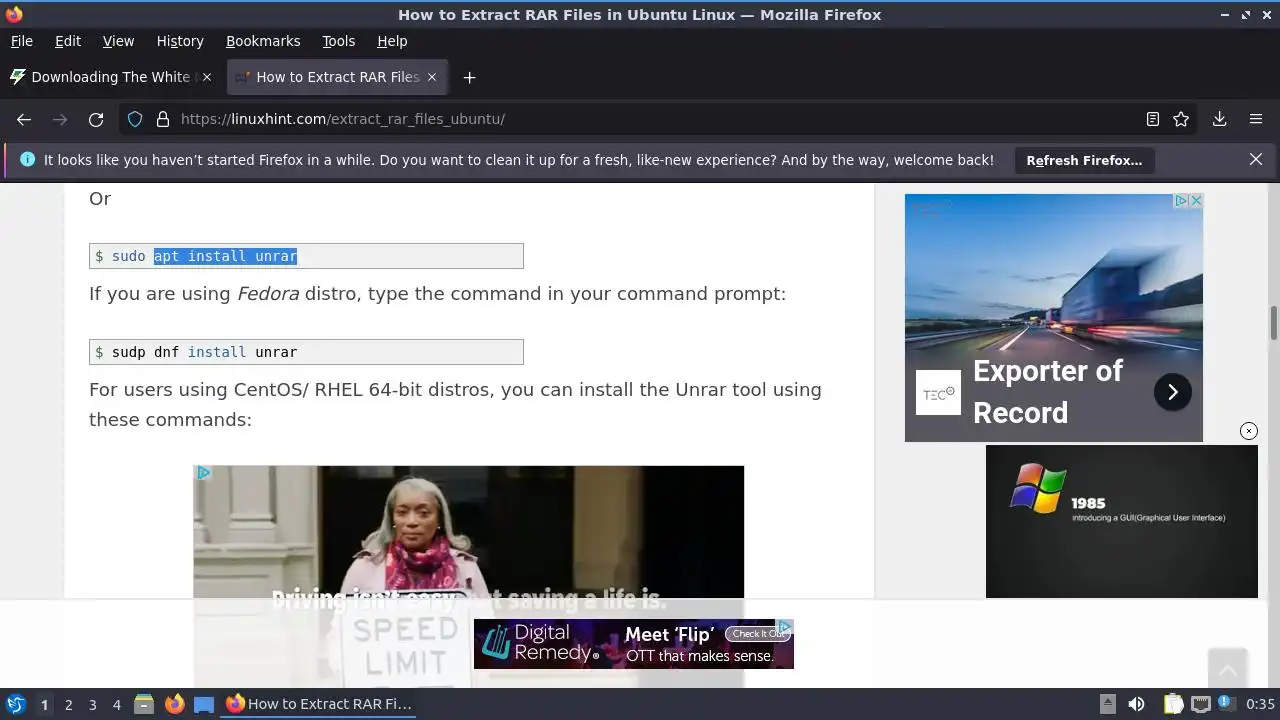Click the info icon on notification bar

[27, 160]
